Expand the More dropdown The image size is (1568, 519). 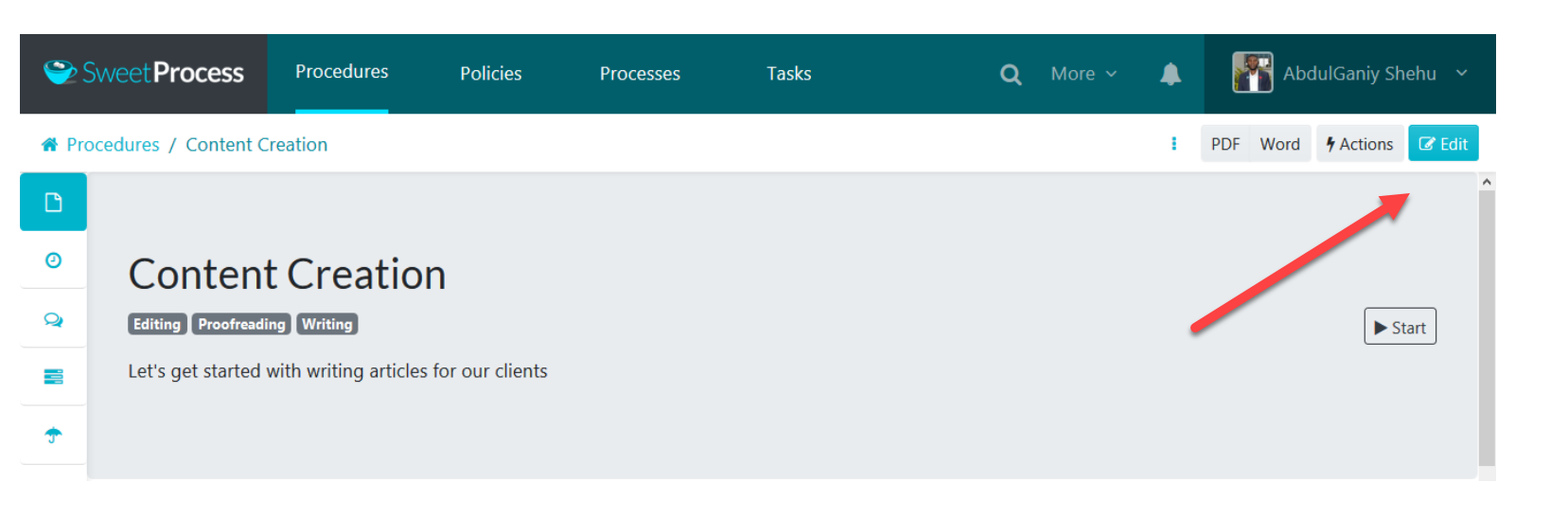pos(1084,74)
